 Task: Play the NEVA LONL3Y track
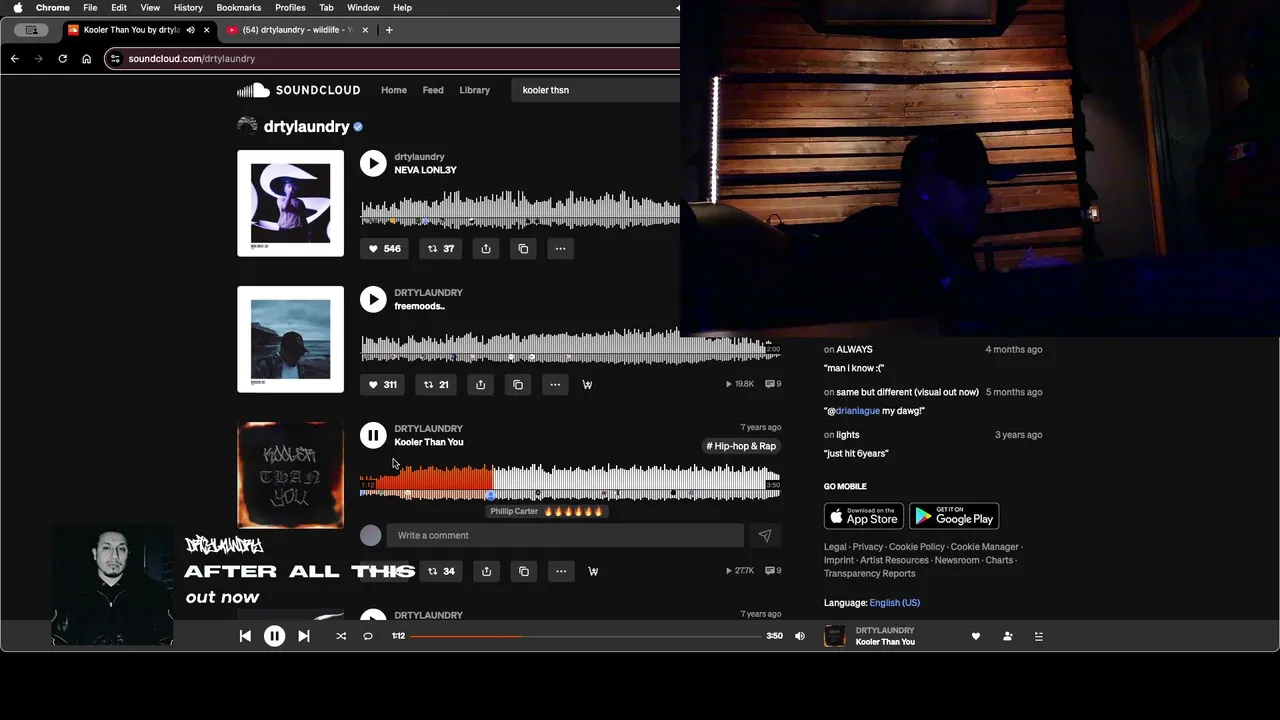click(x=373, y=163)
